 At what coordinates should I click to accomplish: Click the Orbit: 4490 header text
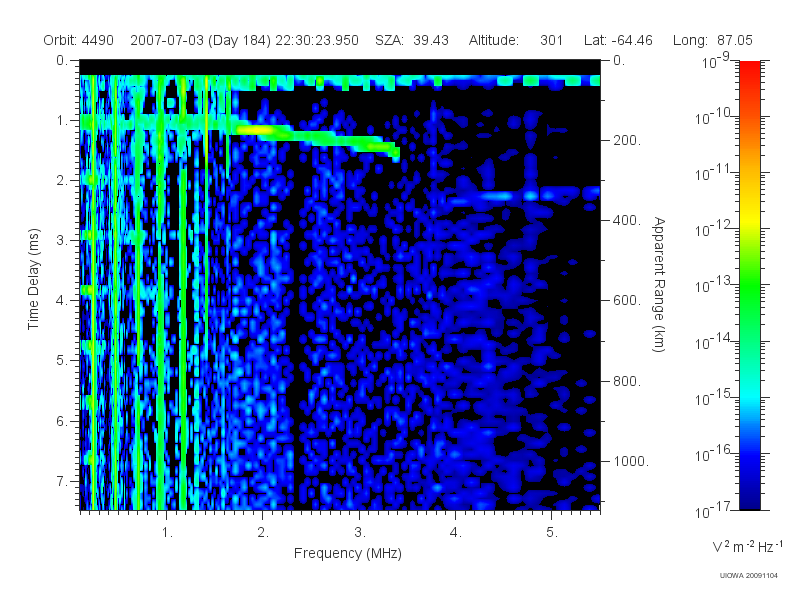[78, 40]
